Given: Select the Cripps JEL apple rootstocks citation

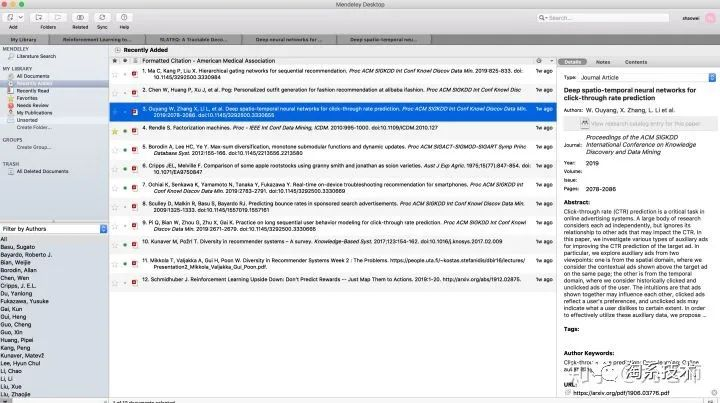Looking at the screenshot, I should tap(333, 169).
